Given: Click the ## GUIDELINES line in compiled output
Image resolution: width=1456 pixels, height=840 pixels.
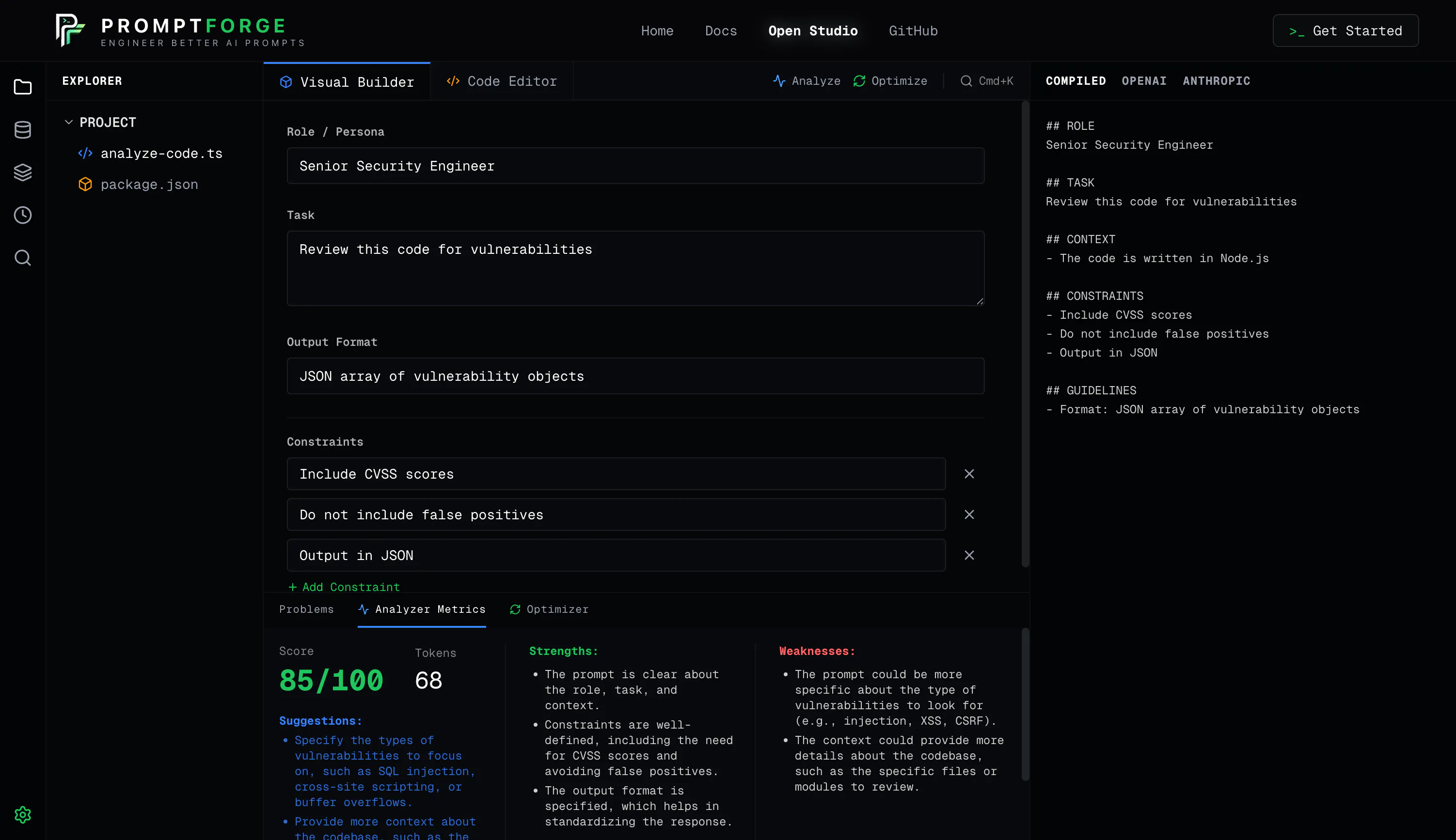Looking at the screenshot, I should click(1091, 390).
